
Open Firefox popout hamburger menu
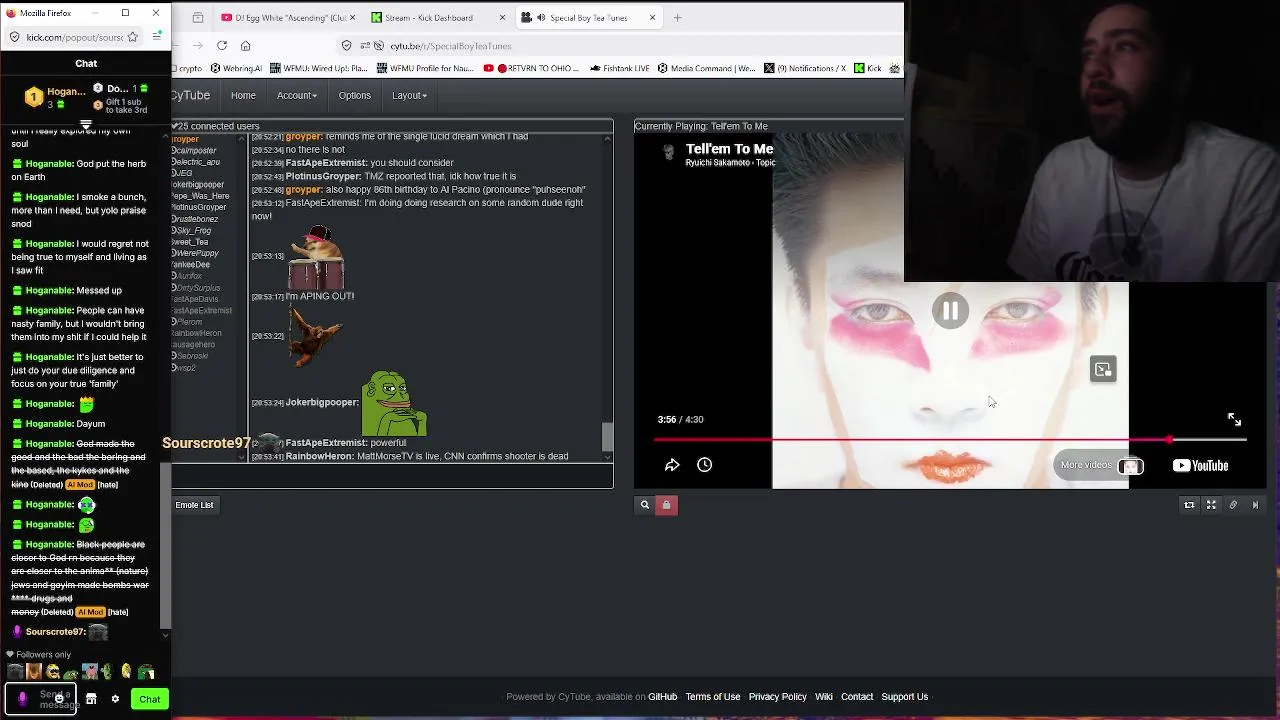157,37
